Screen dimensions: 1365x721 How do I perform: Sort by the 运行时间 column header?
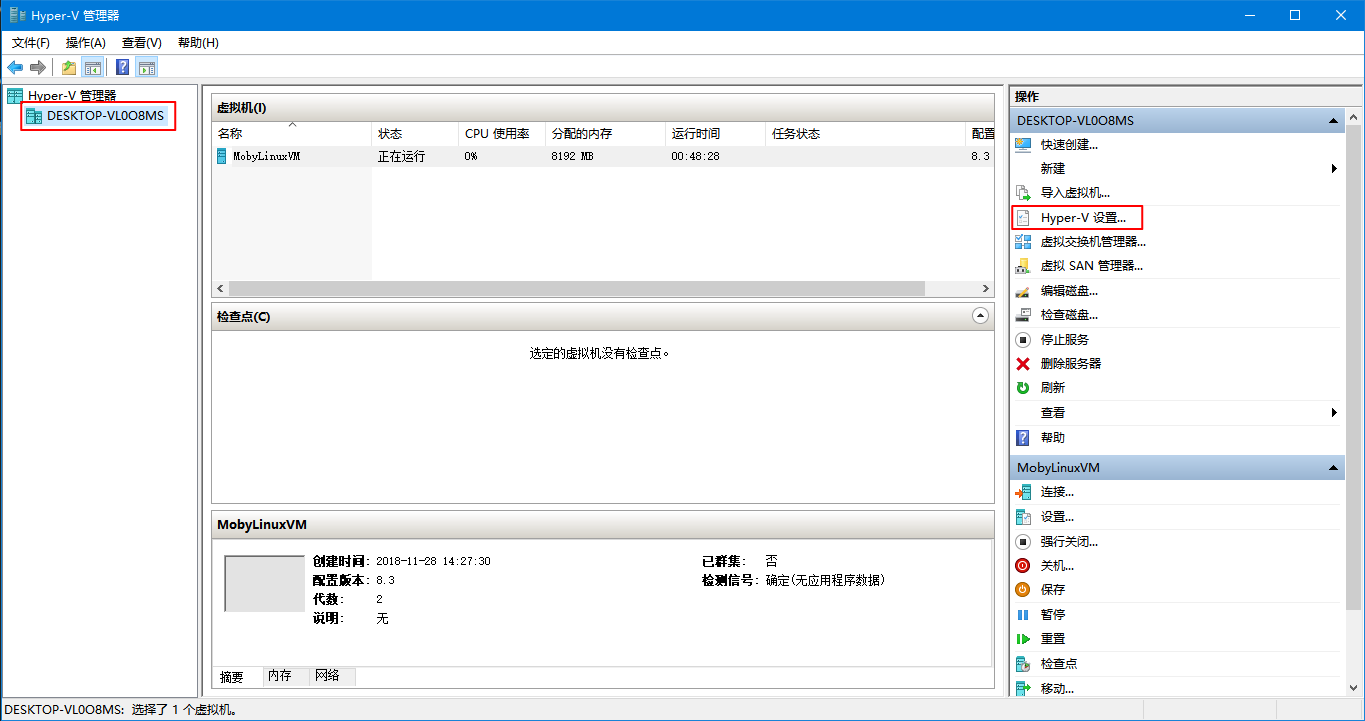tap(715, 133)
